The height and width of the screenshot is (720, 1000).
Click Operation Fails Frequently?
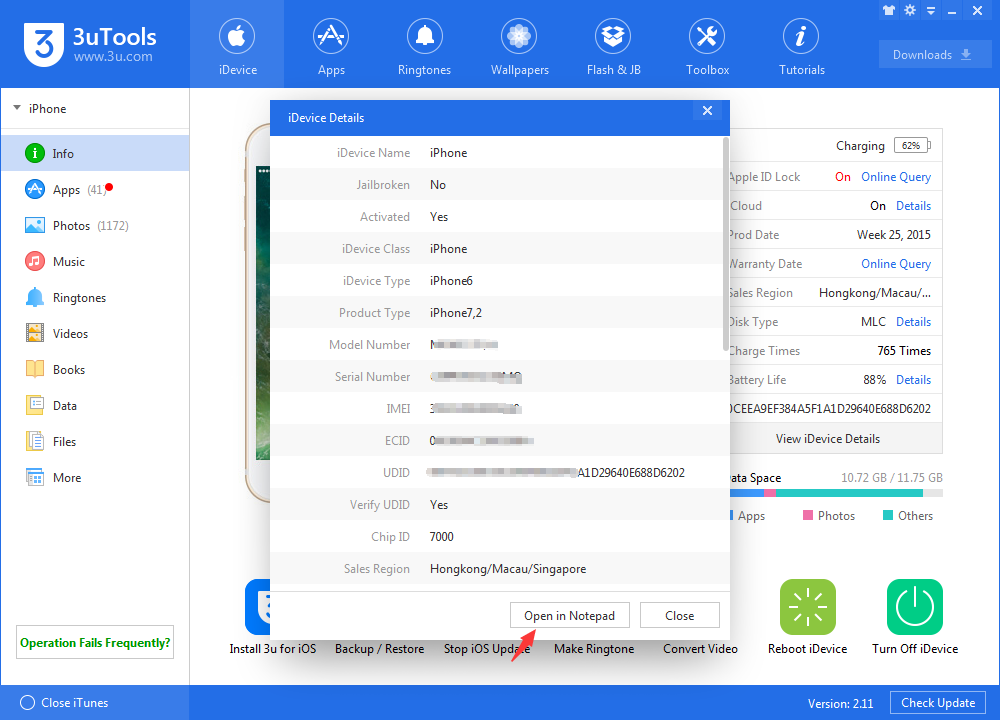pos(95,642)
